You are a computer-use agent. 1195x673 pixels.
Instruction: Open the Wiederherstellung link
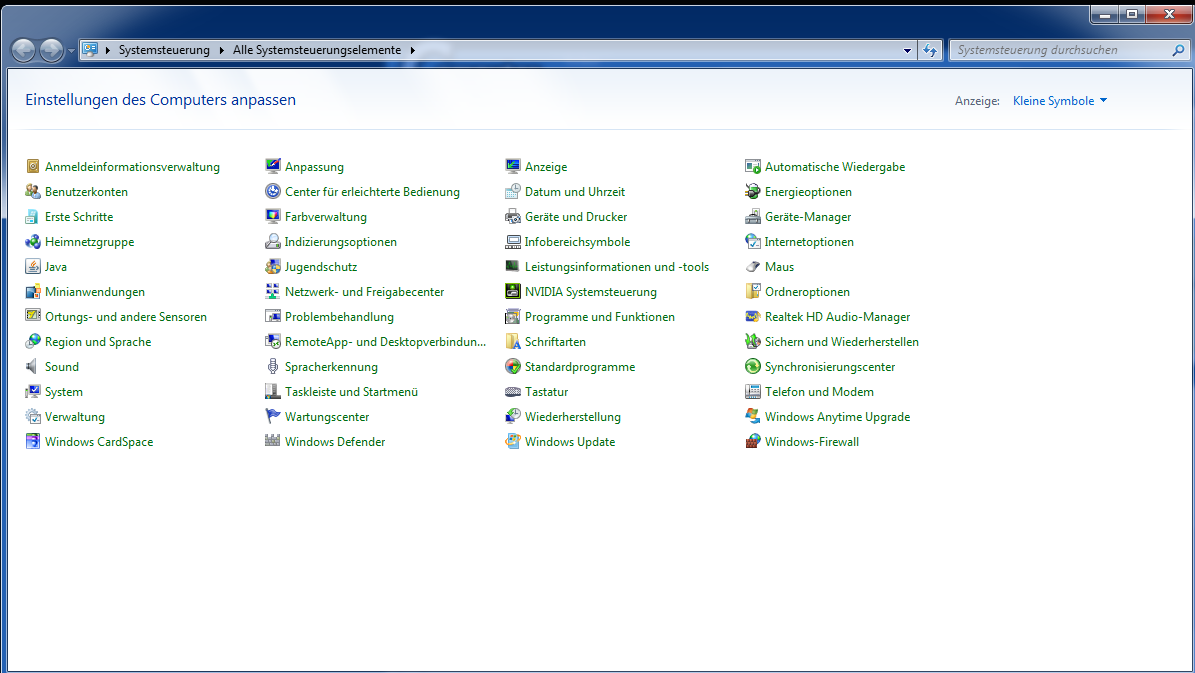pos(572,416)
